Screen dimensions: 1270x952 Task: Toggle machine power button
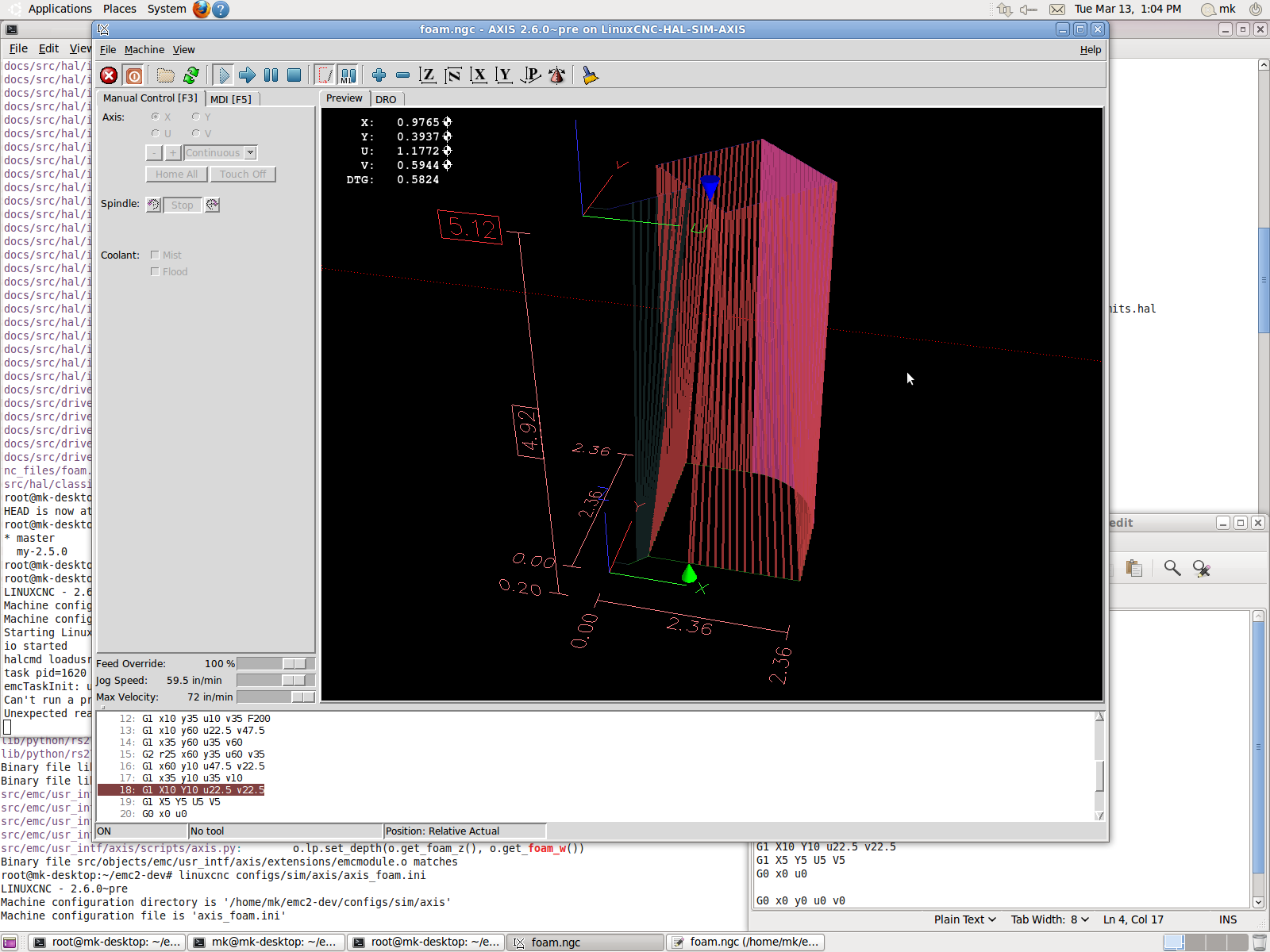134,75
